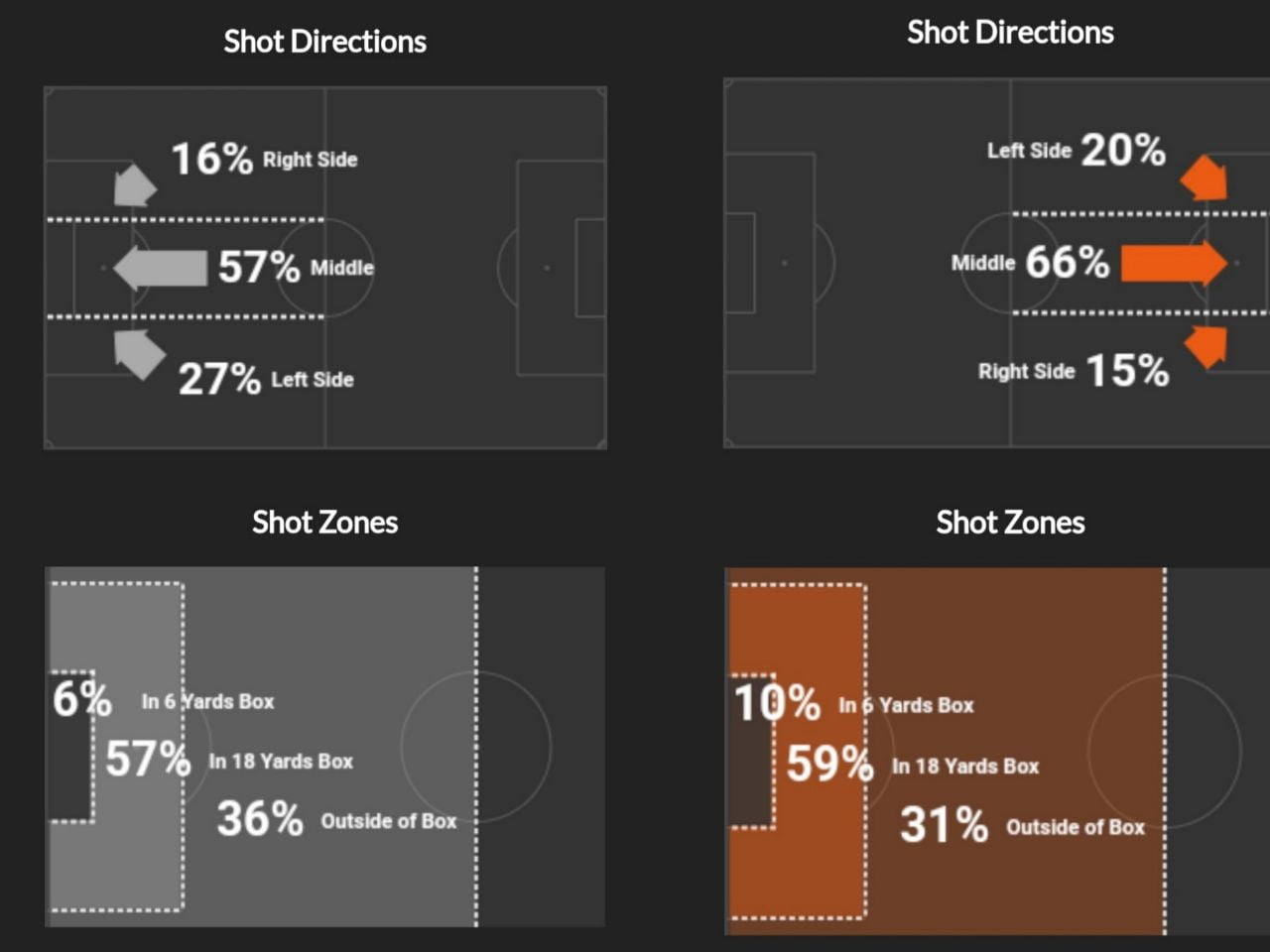Click the 20% Left Side percentage

click(1123, 150)
